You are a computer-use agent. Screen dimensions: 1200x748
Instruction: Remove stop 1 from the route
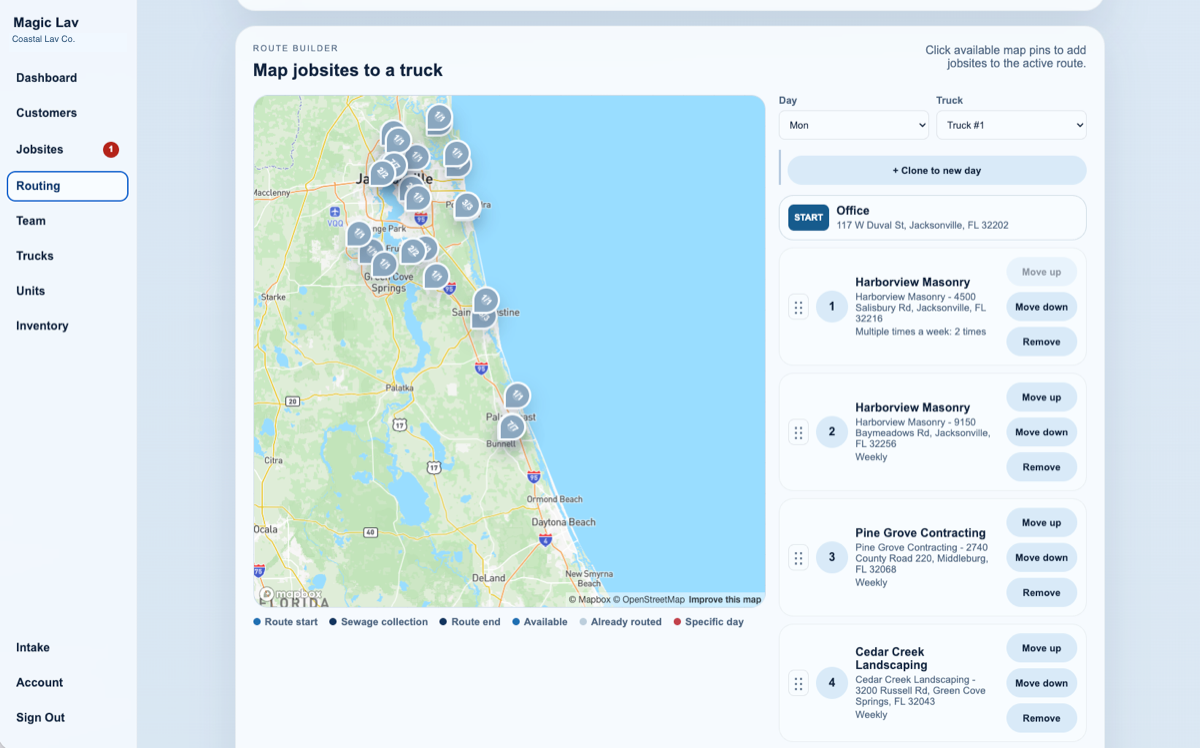[x=1041, y=342]
